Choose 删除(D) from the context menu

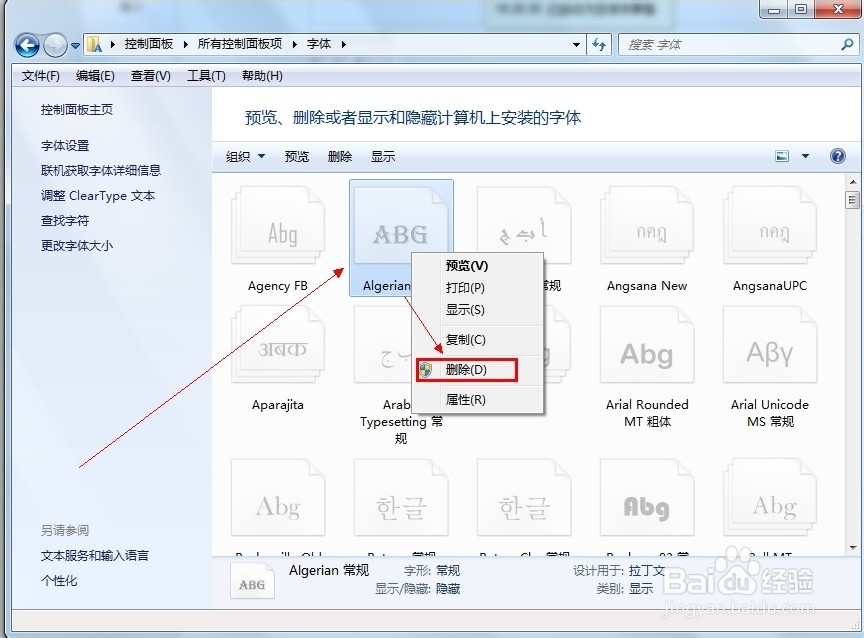(x=465, y=369)
